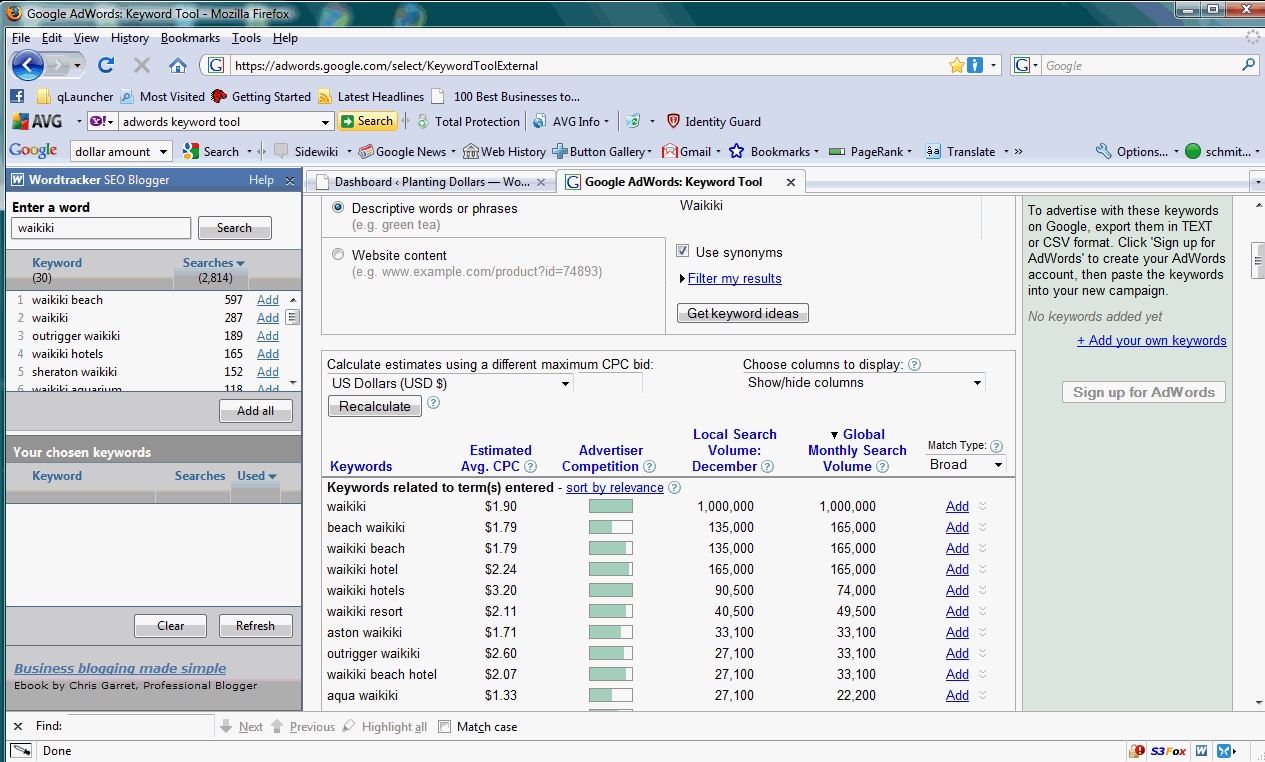
Task: Click the Google logo in Google Toolbar
Action: (33, 151)
